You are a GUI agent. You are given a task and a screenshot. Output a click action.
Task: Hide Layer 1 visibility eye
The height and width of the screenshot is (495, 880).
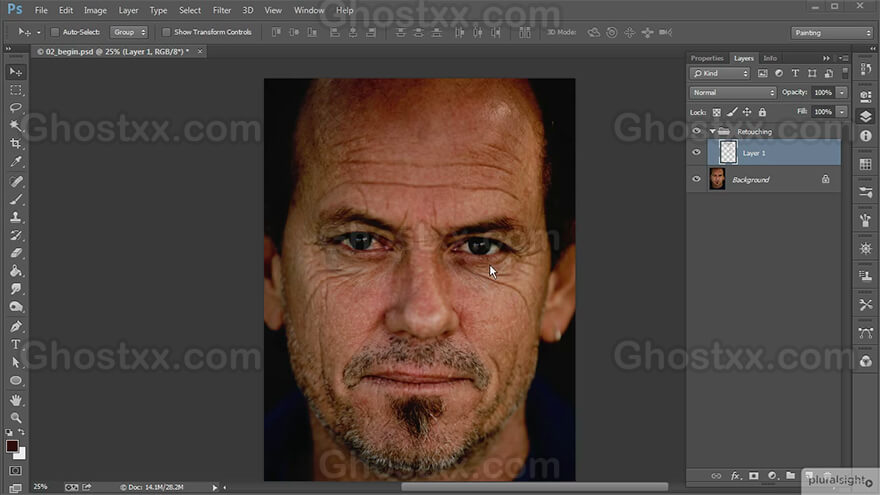click(x=696, y=153)
